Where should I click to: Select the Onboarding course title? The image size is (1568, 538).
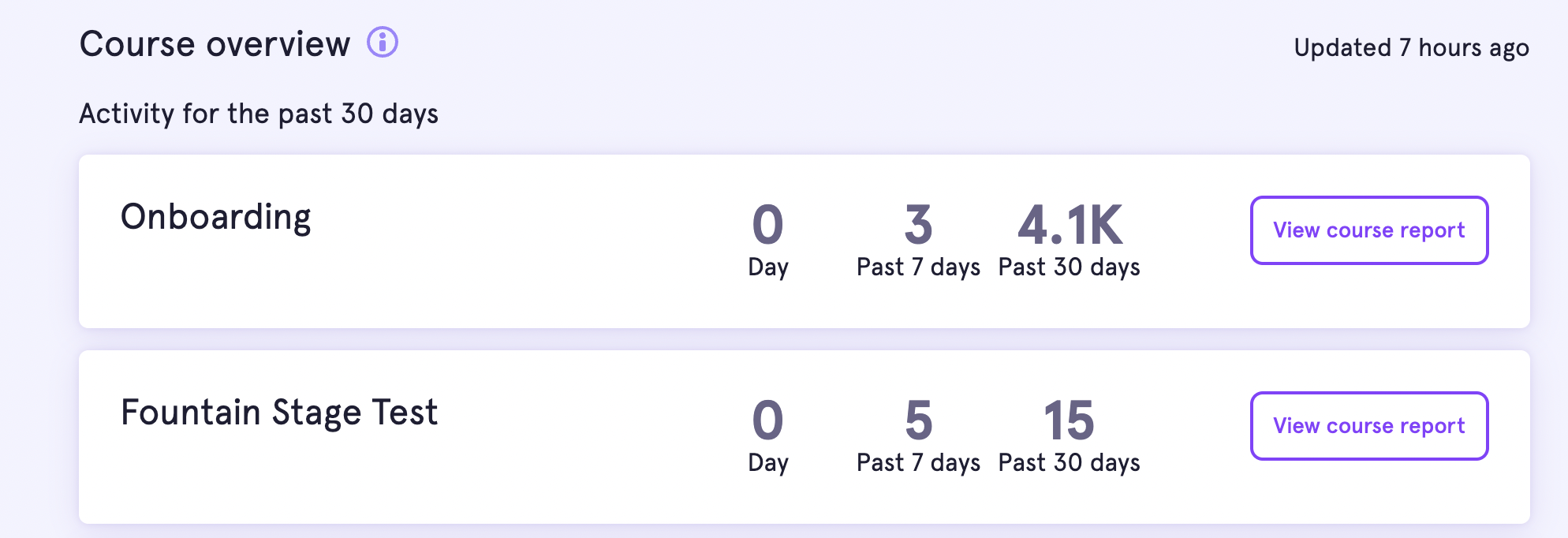coord(216,218)
